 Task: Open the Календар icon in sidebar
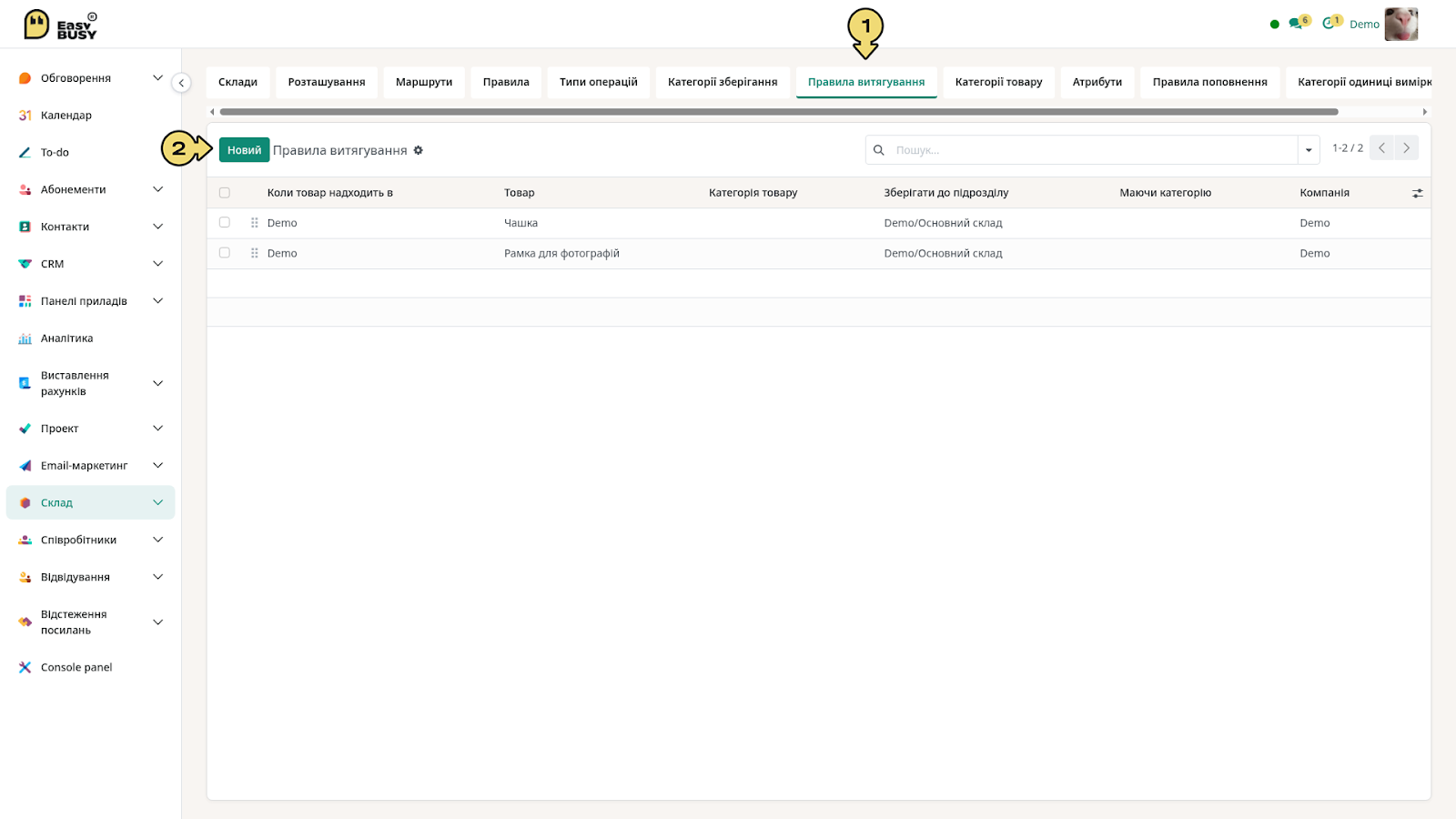click(25, 116)
